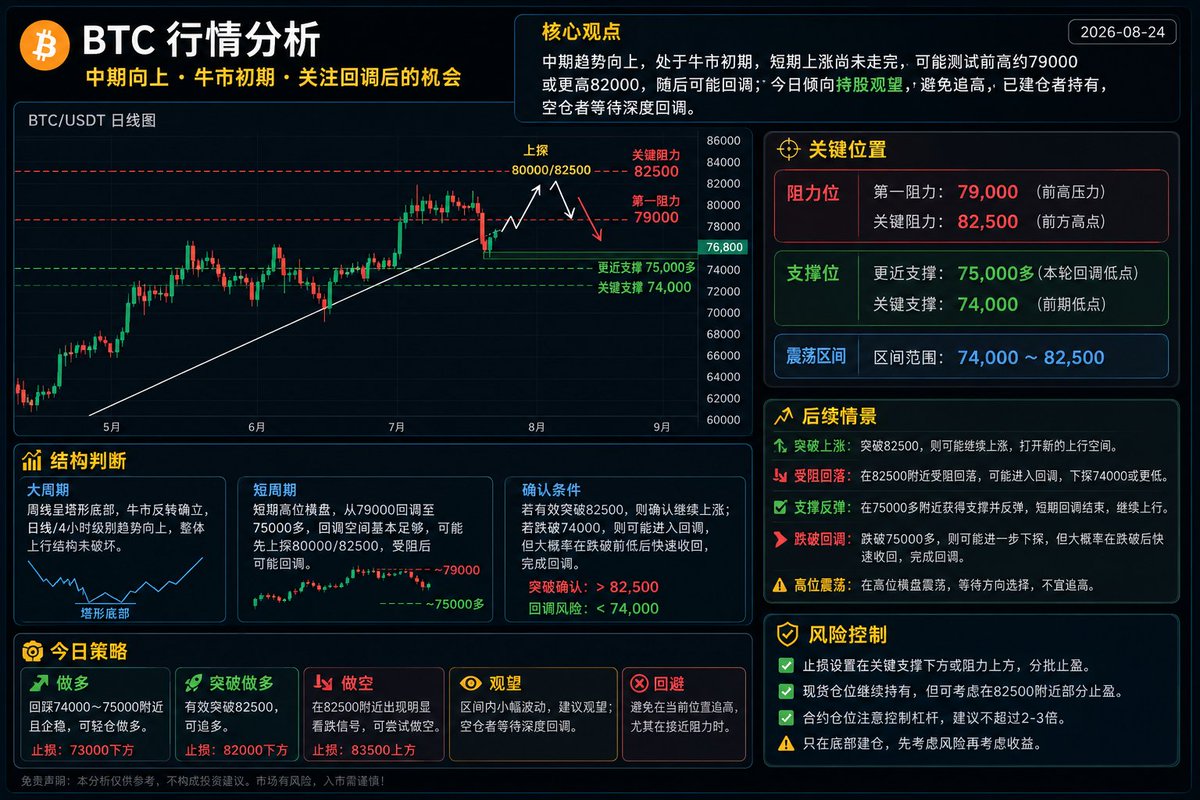The image size is (1200, 800).
Task: Click the 60000 price axis value
Action: point(722,419)
